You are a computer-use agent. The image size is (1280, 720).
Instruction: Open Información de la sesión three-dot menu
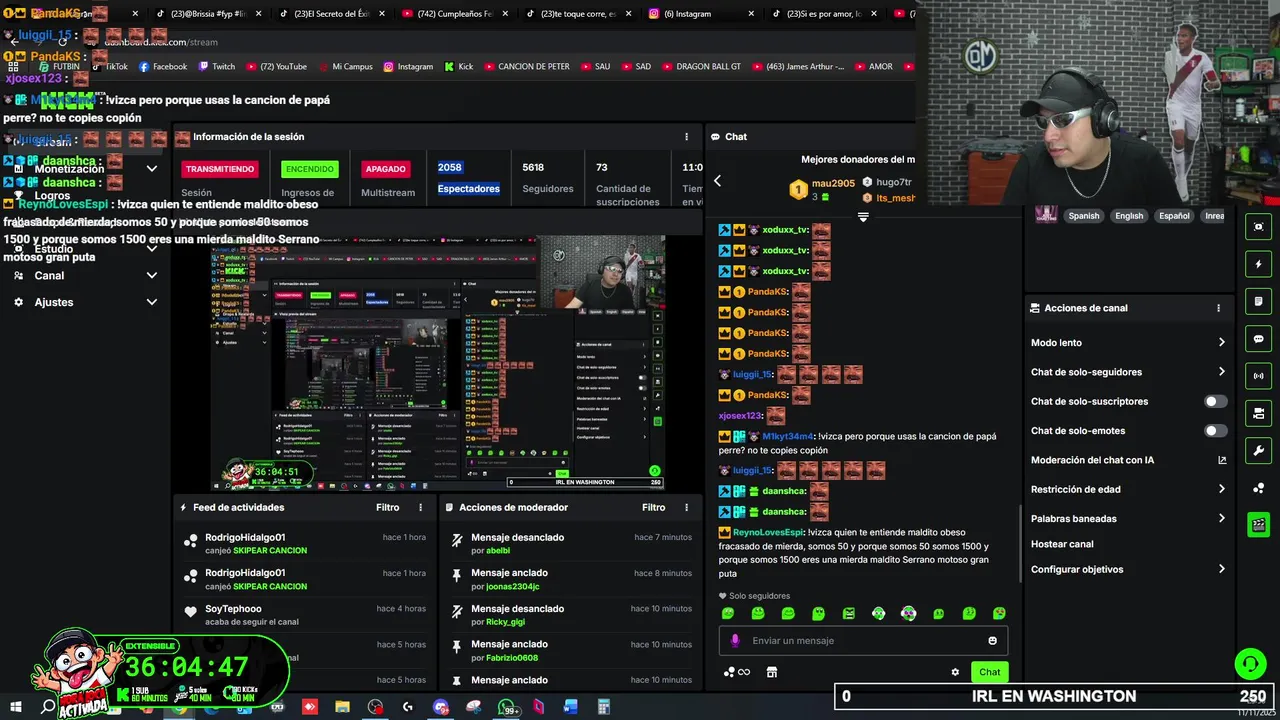(686, 137)
